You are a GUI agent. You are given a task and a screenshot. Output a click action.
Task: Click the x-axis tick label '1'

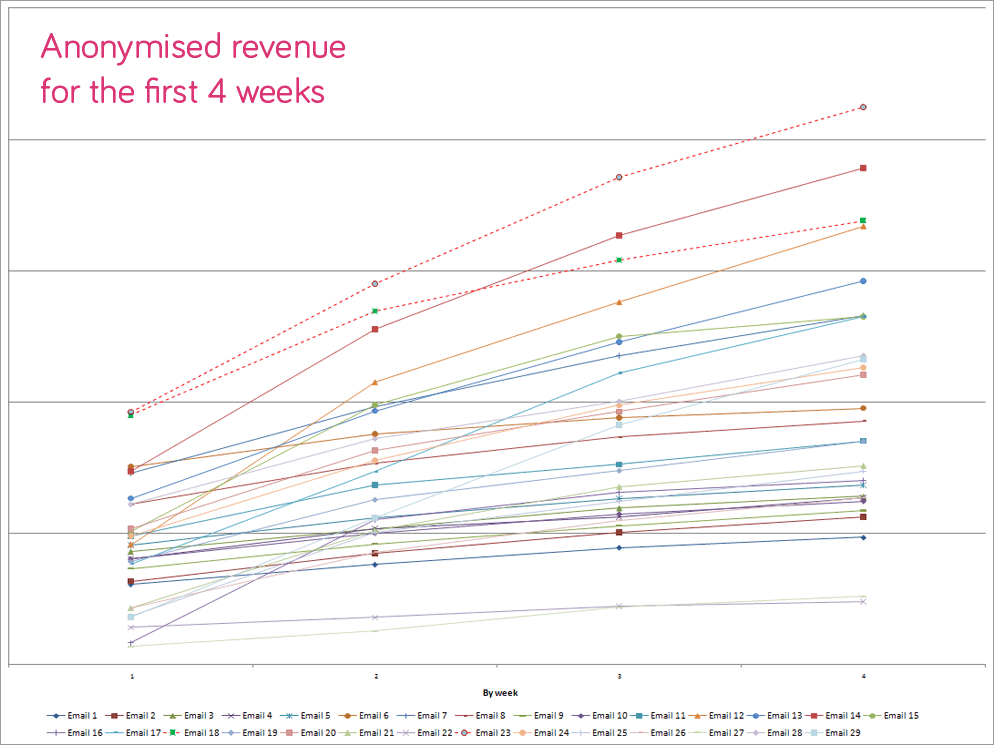[x=132, y=677]
